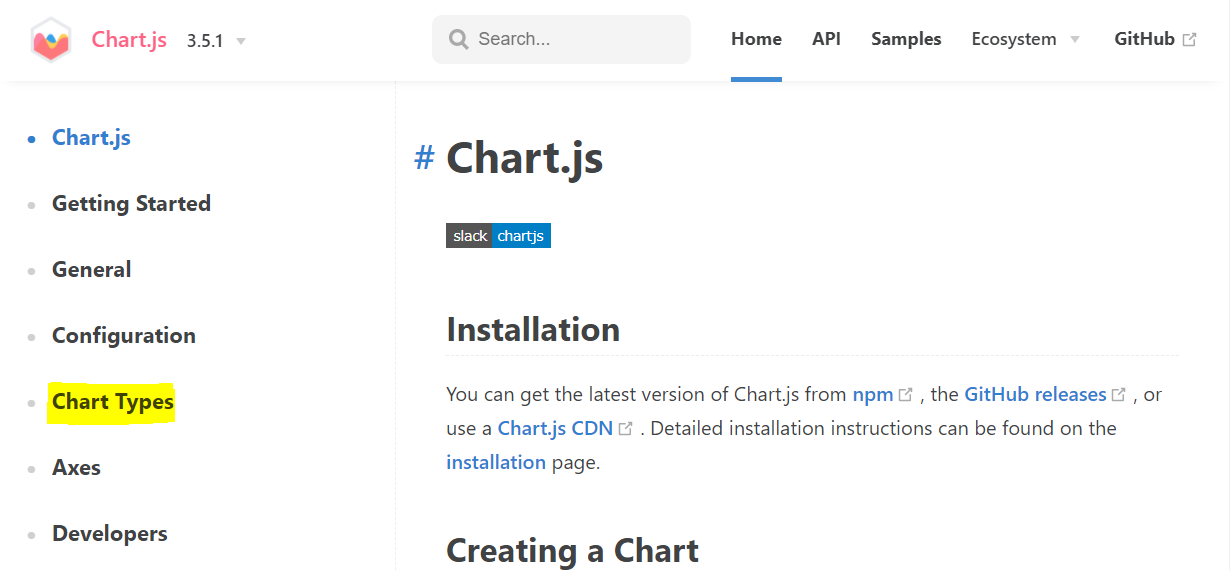Click the Chart.js hexagon logo icon

[x=51, y=40]
